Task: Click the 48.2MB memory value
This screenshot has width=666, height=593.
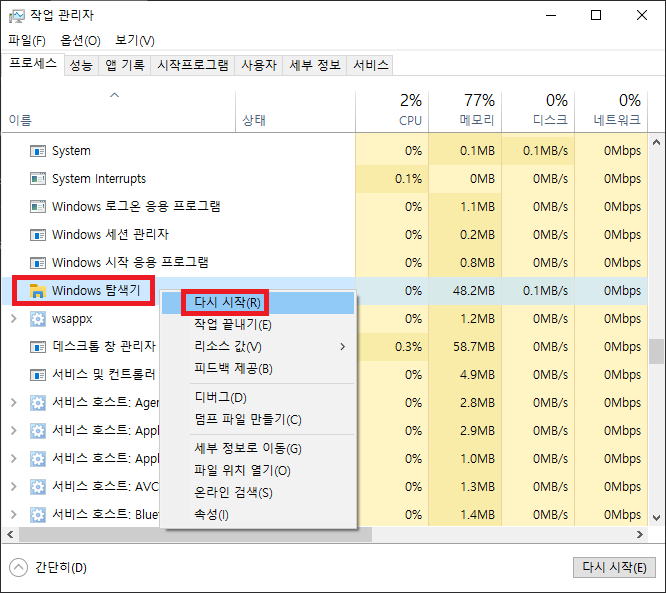Action: 474,291
